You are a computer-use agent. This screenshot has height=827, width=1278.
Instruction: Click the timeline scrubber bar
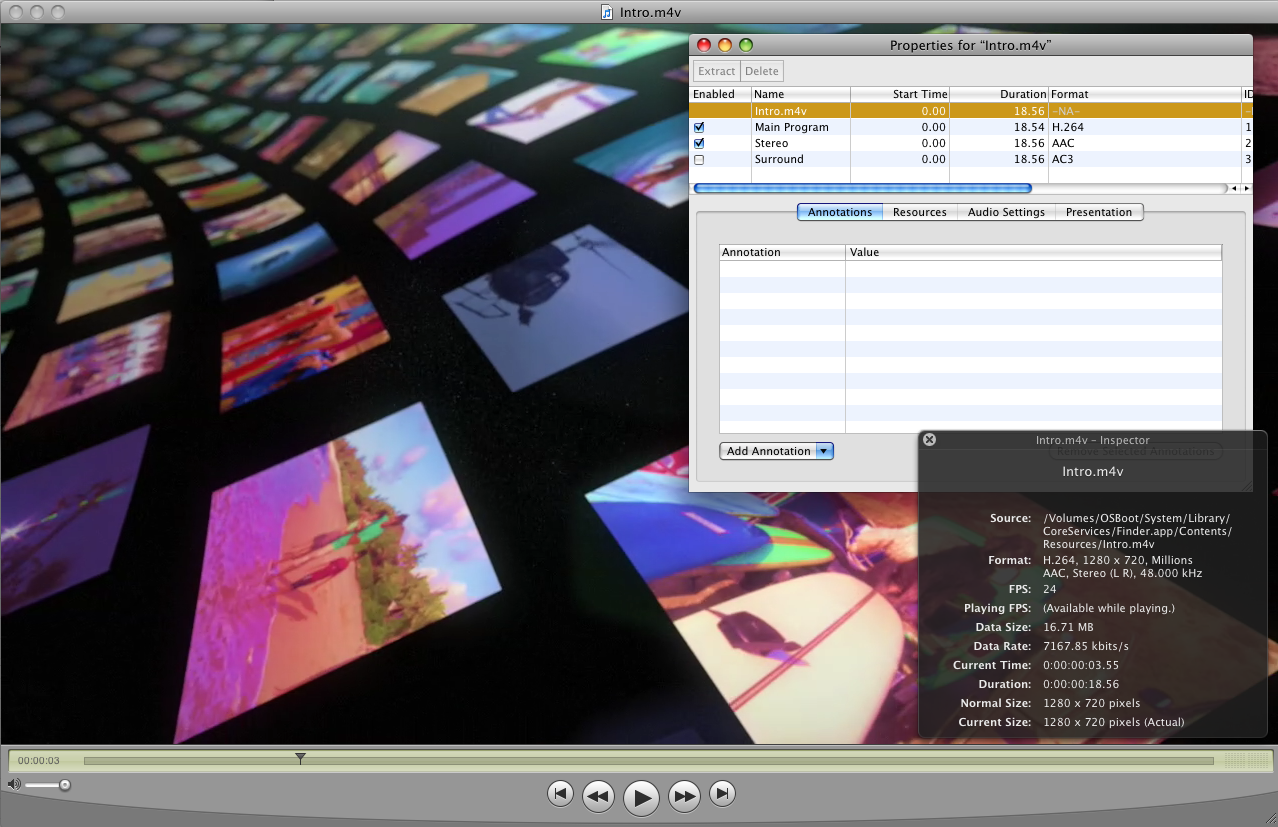[x=648, y=760]
